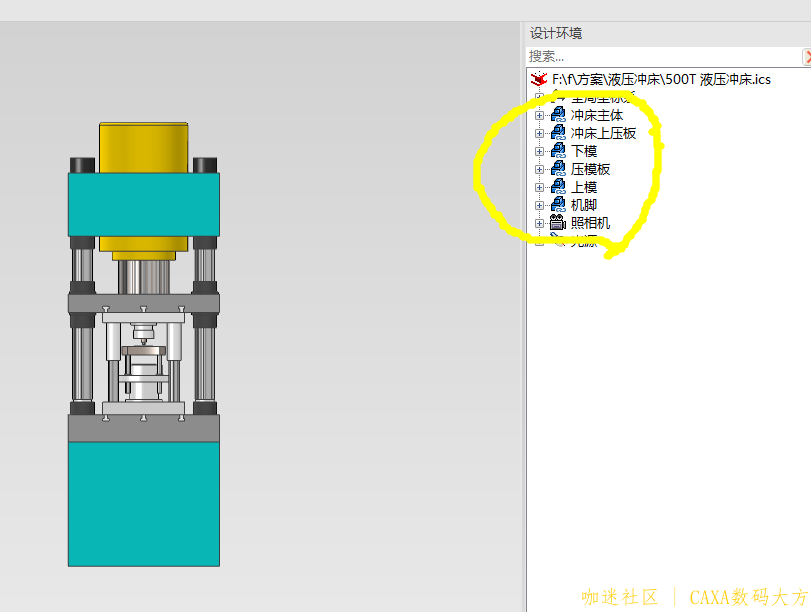Click the 搜索 search field in design tree
This screenshot has height=612, width=811.
pyautogui.click(x=664, y=56)
